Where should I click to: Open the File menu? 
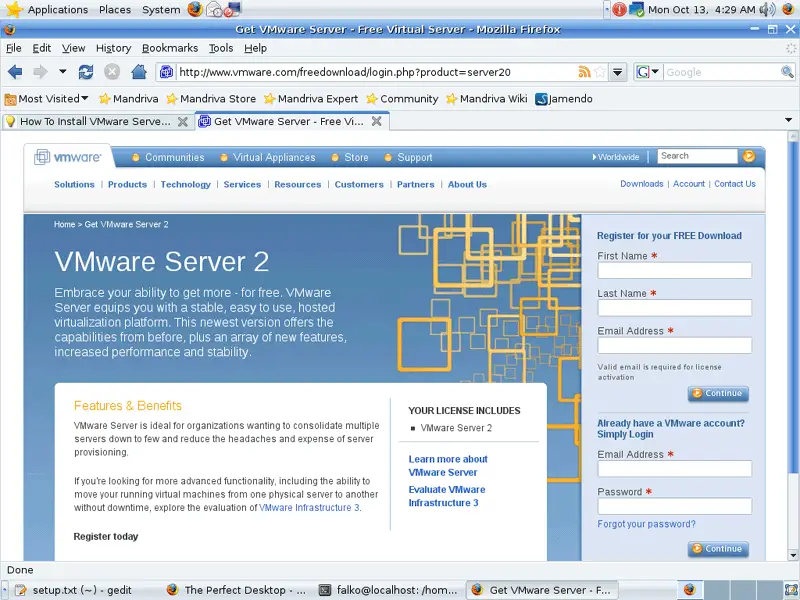(13, 48)
